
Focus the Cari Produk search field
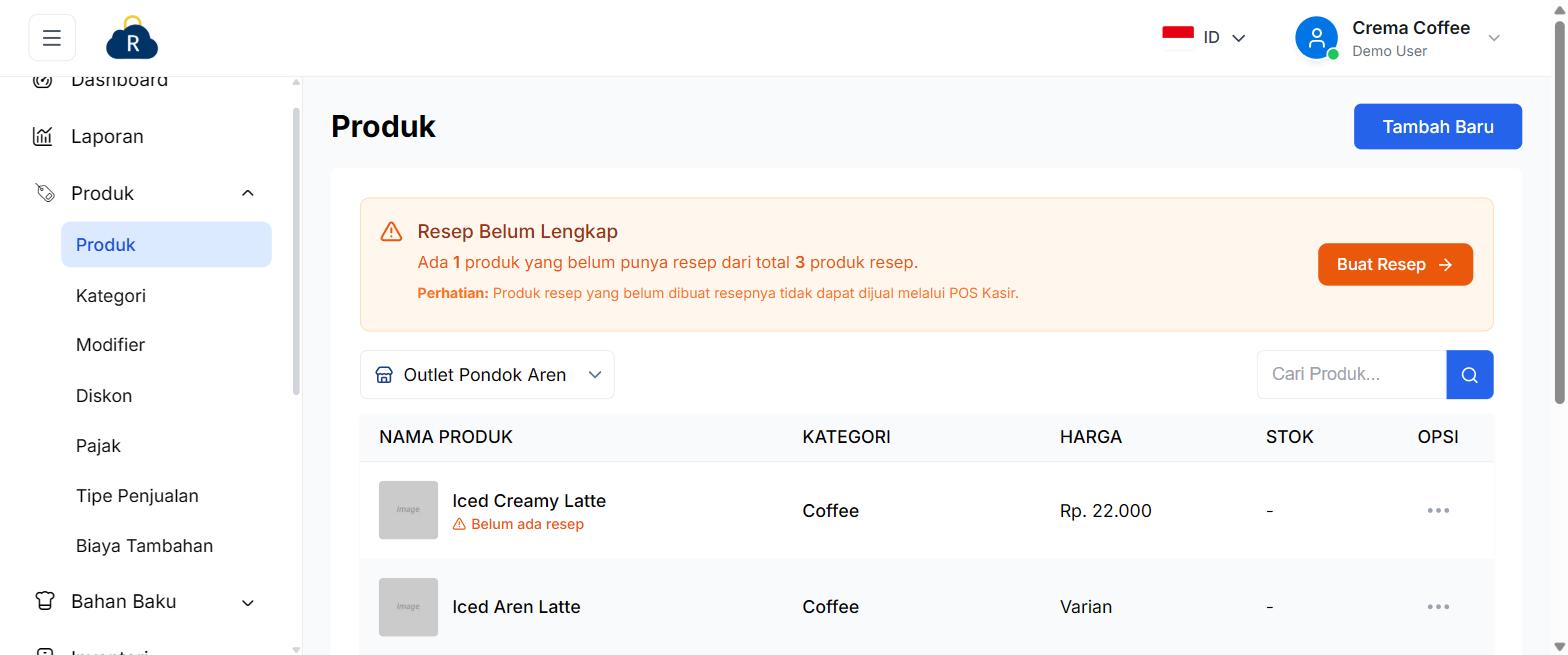point(1351,374)
